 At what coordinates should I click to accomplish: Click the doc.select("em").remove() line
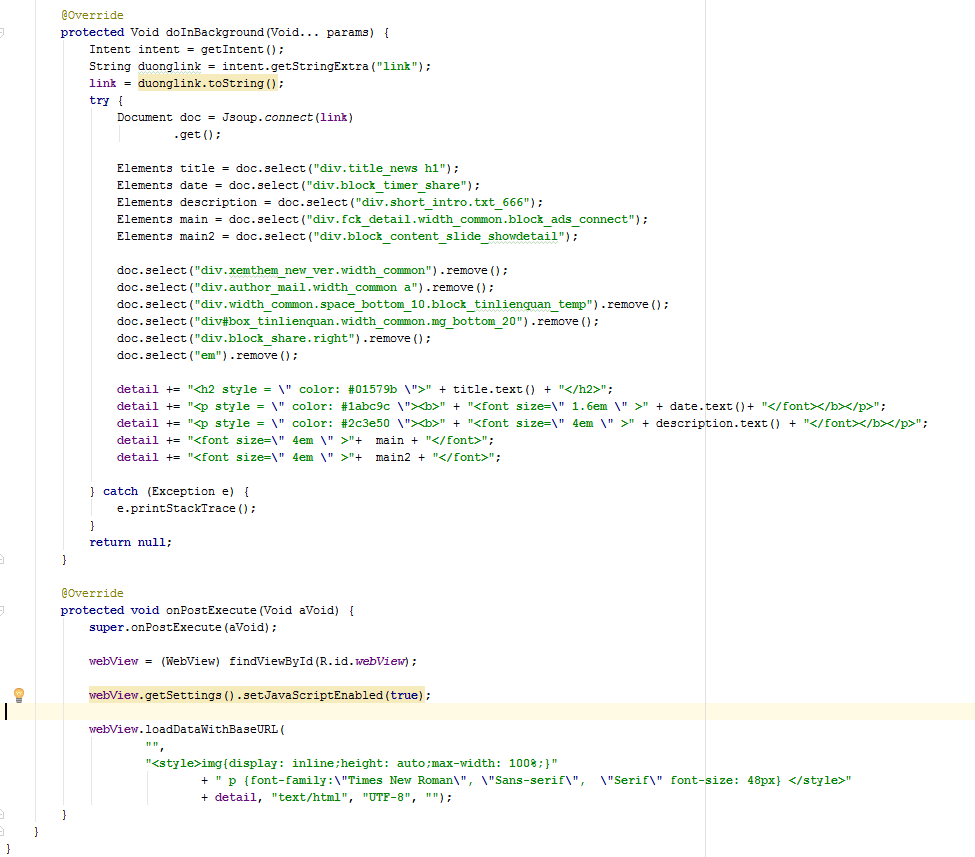pyautogui.click(x=207, y=355)
